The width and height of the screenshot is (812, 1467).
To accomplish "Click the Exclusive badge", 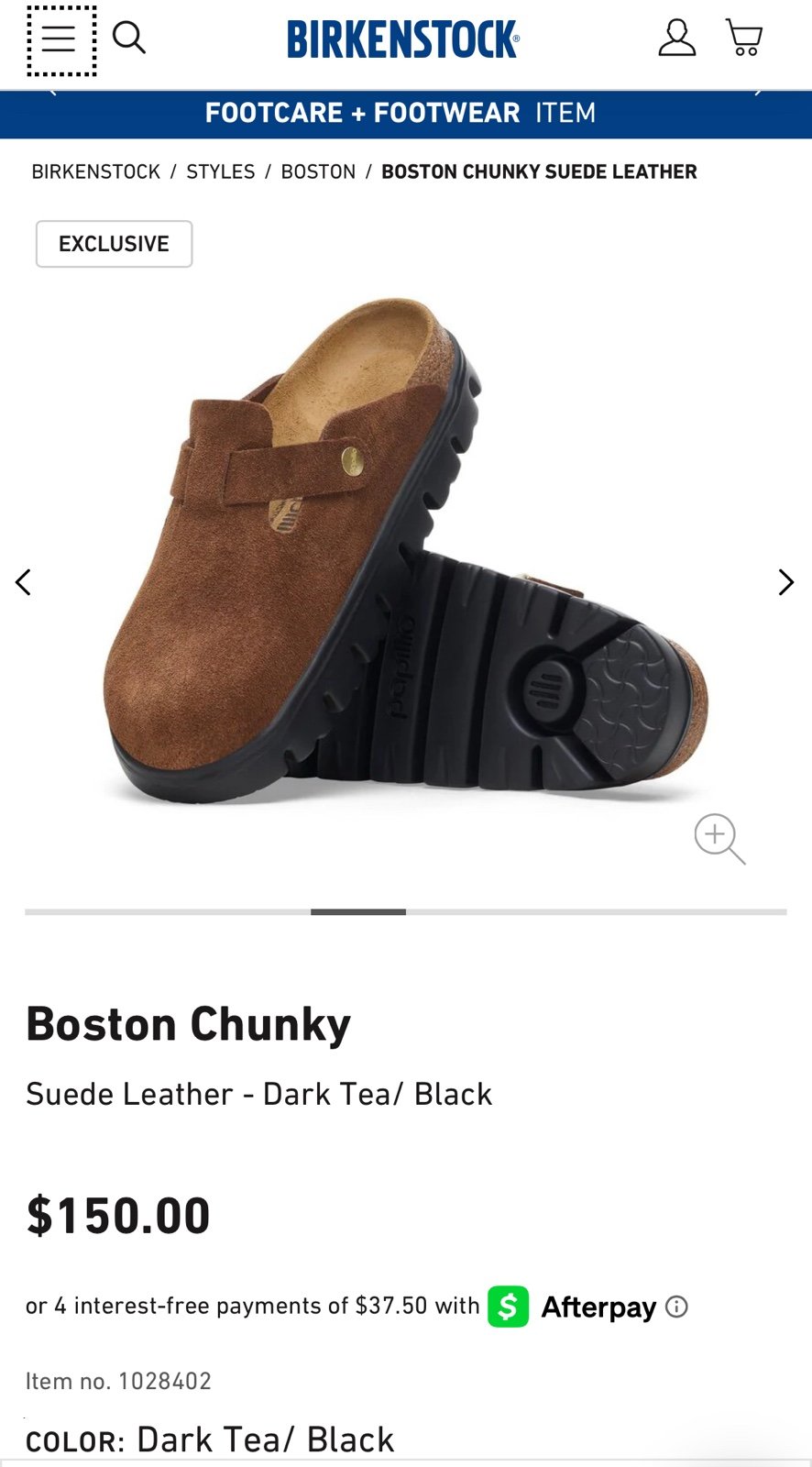I will [114, 244].
